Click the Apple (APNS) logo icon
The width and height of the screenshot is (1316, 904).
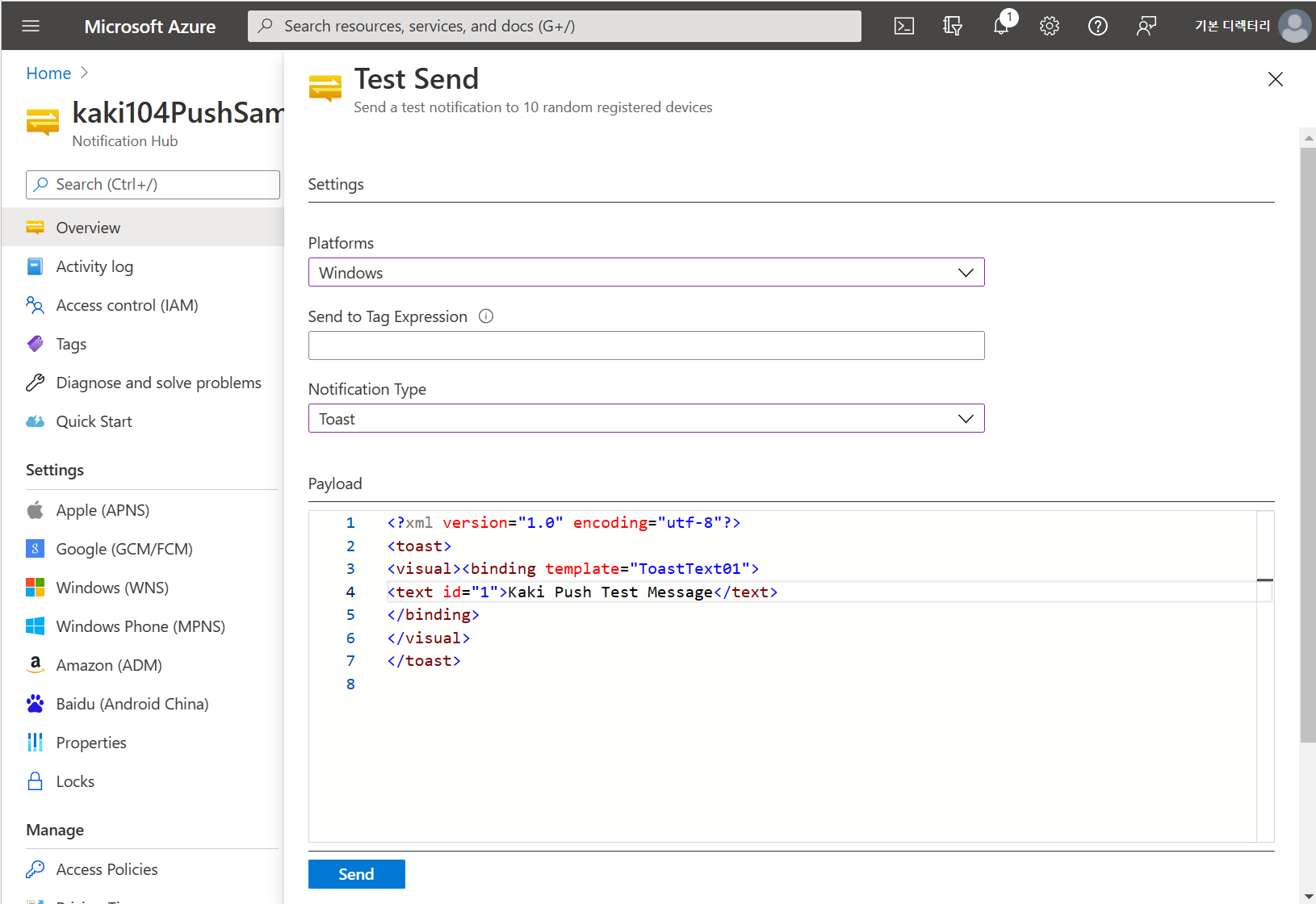(x=35, y=510)
